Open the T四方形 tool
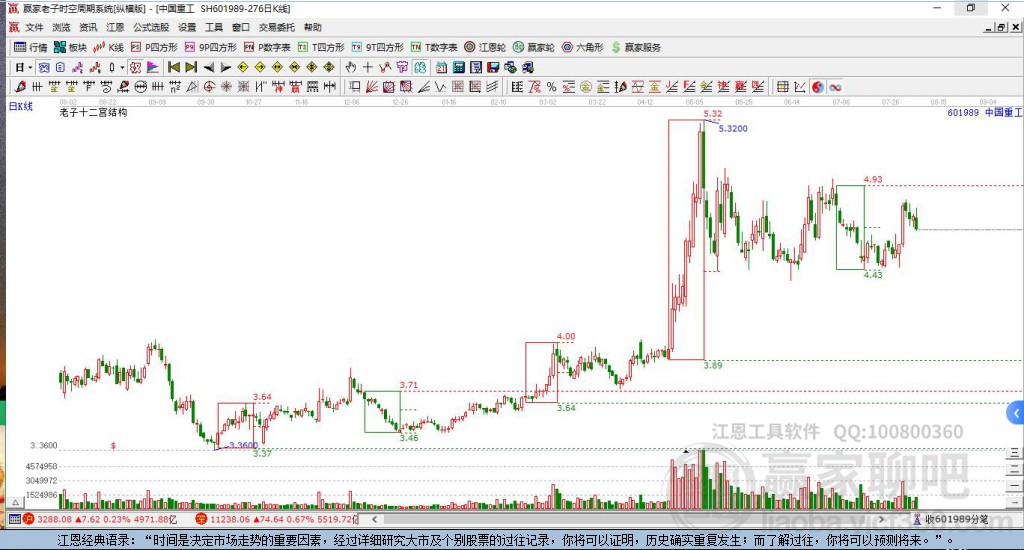The height and width of the screenshot is (550, 1024). 321,47
